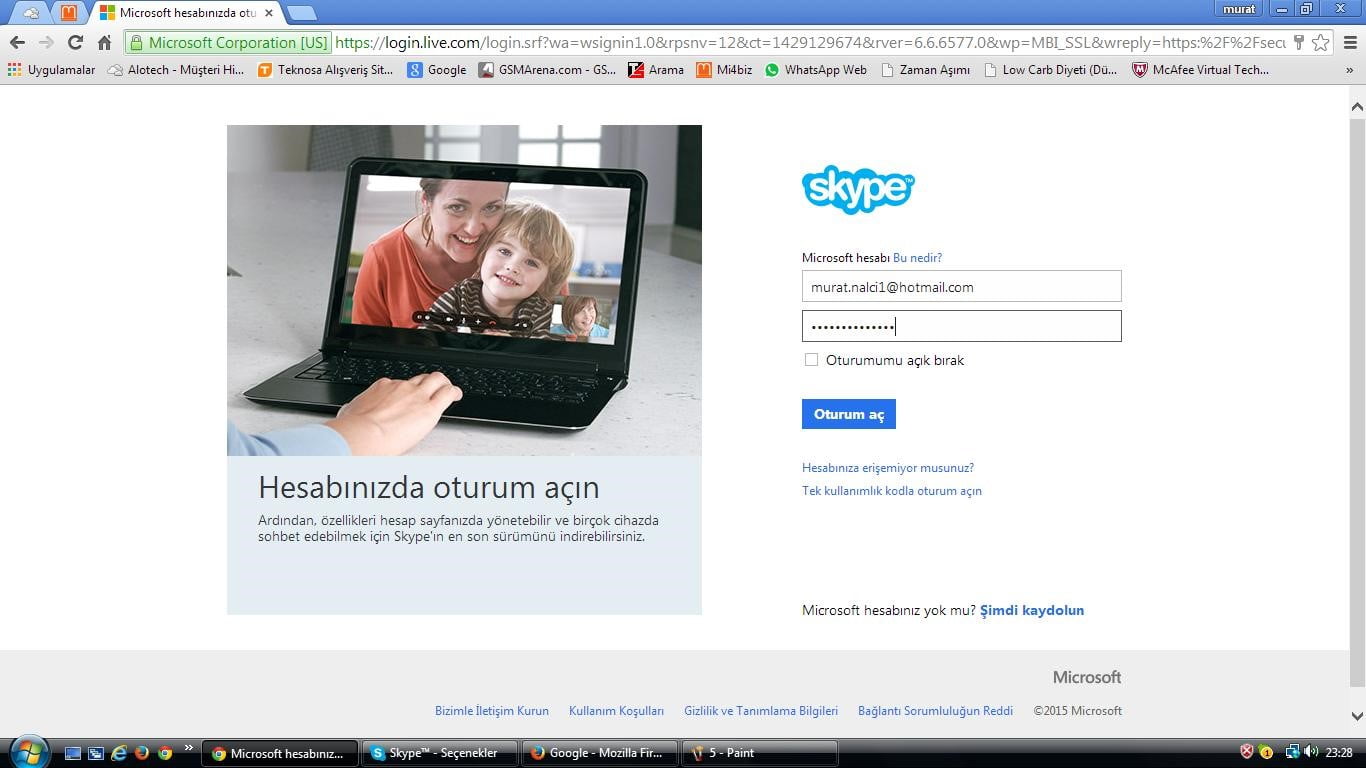Bookmark this page with the star icon
The width and height of the screenshot is (1366, 768).
(x=1323, y=44)
